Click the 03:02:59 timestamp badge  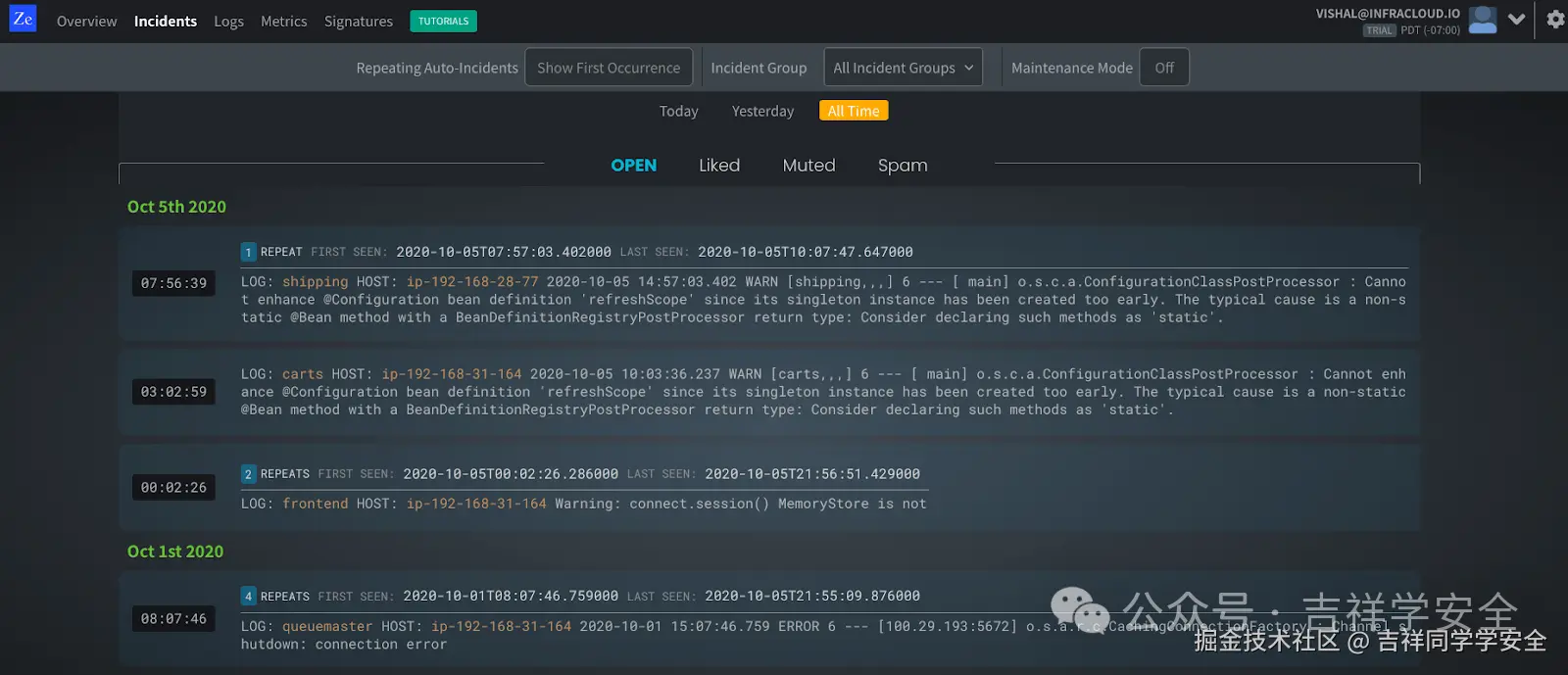[173, 392]
